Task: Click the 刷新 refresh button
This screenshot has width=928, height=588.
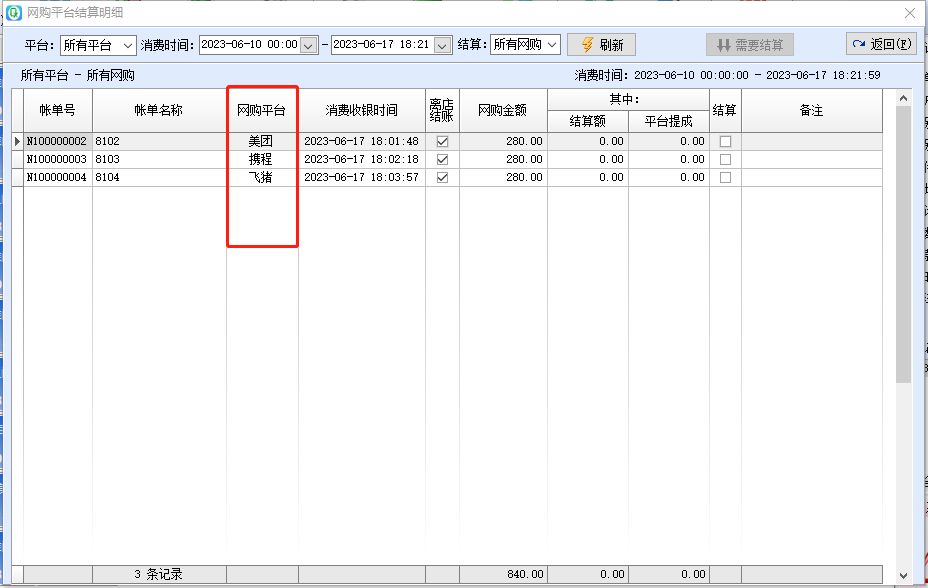Action: [x=601, y=44]
